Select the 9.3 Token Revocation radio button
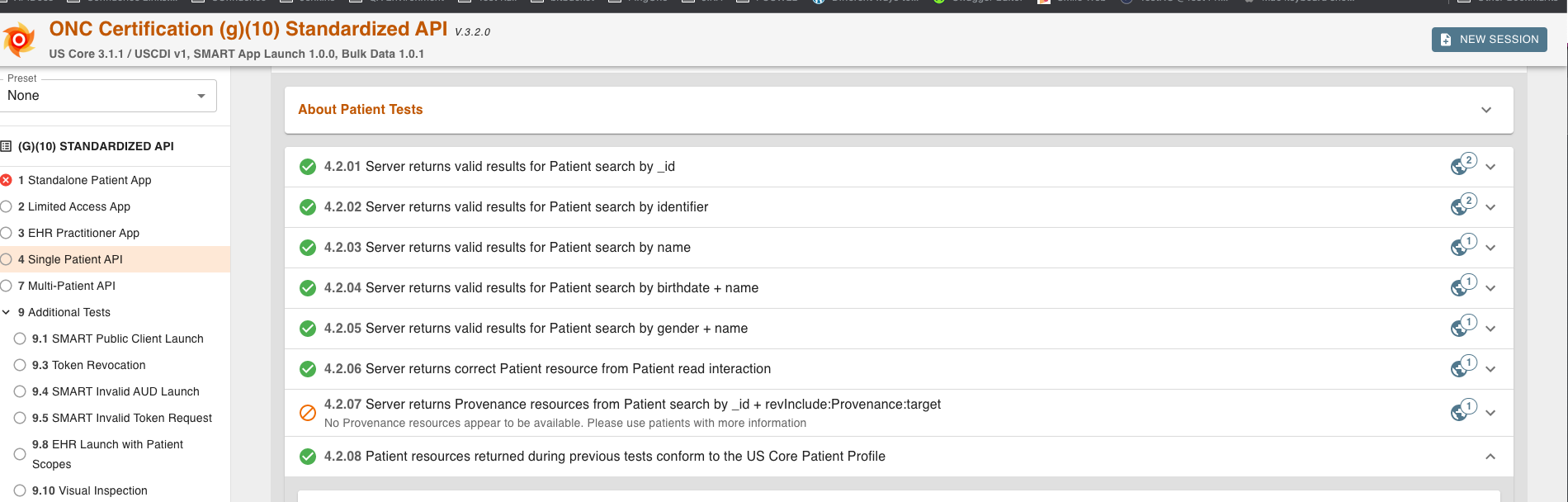Image resolution: width=1568 pixels, height=502 pixels. 20,365
